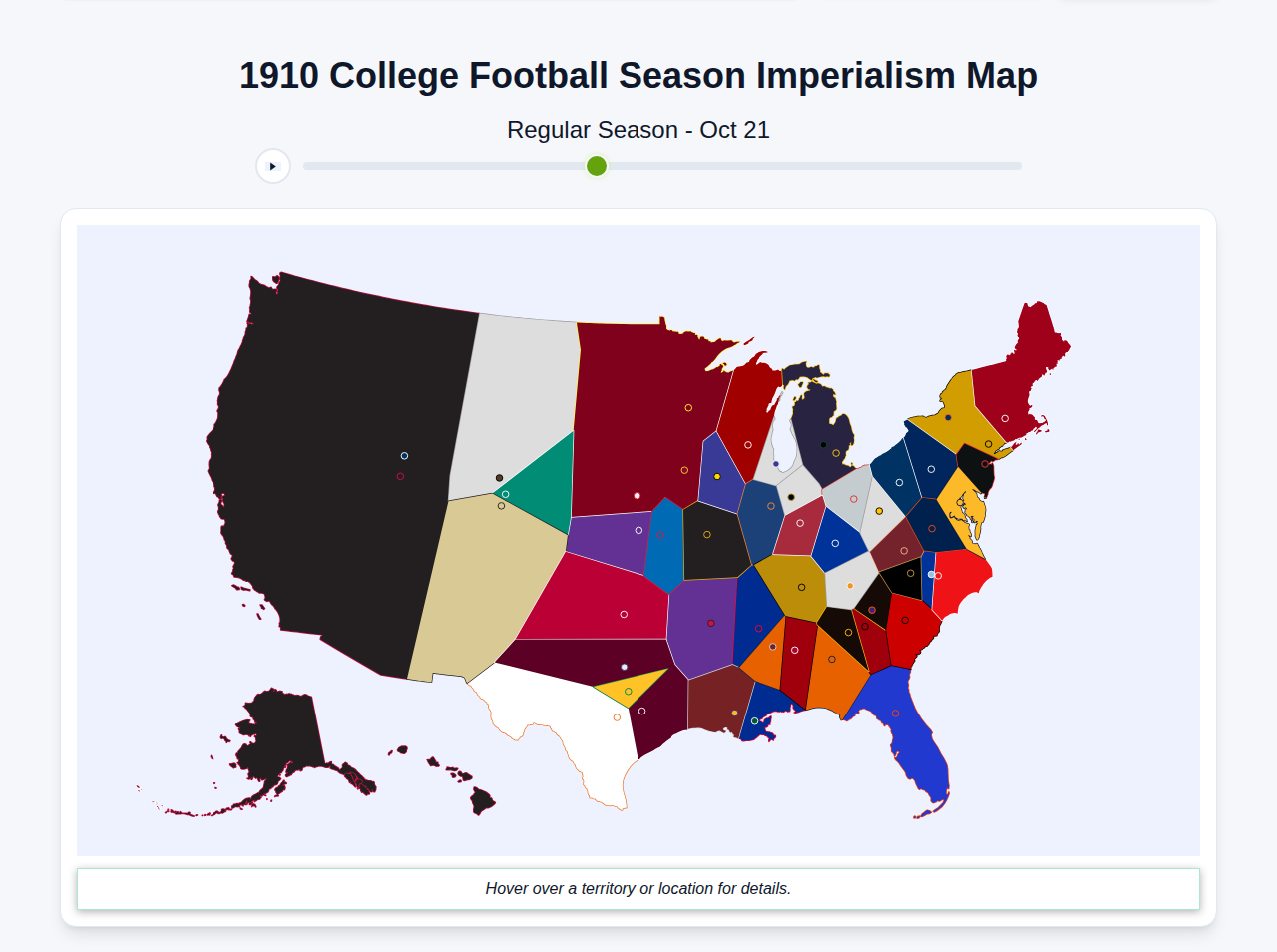Select the team marker in the white Texas territory
Image resolution: width=1277 pixels, height=952 pixels.
(616, 716)
